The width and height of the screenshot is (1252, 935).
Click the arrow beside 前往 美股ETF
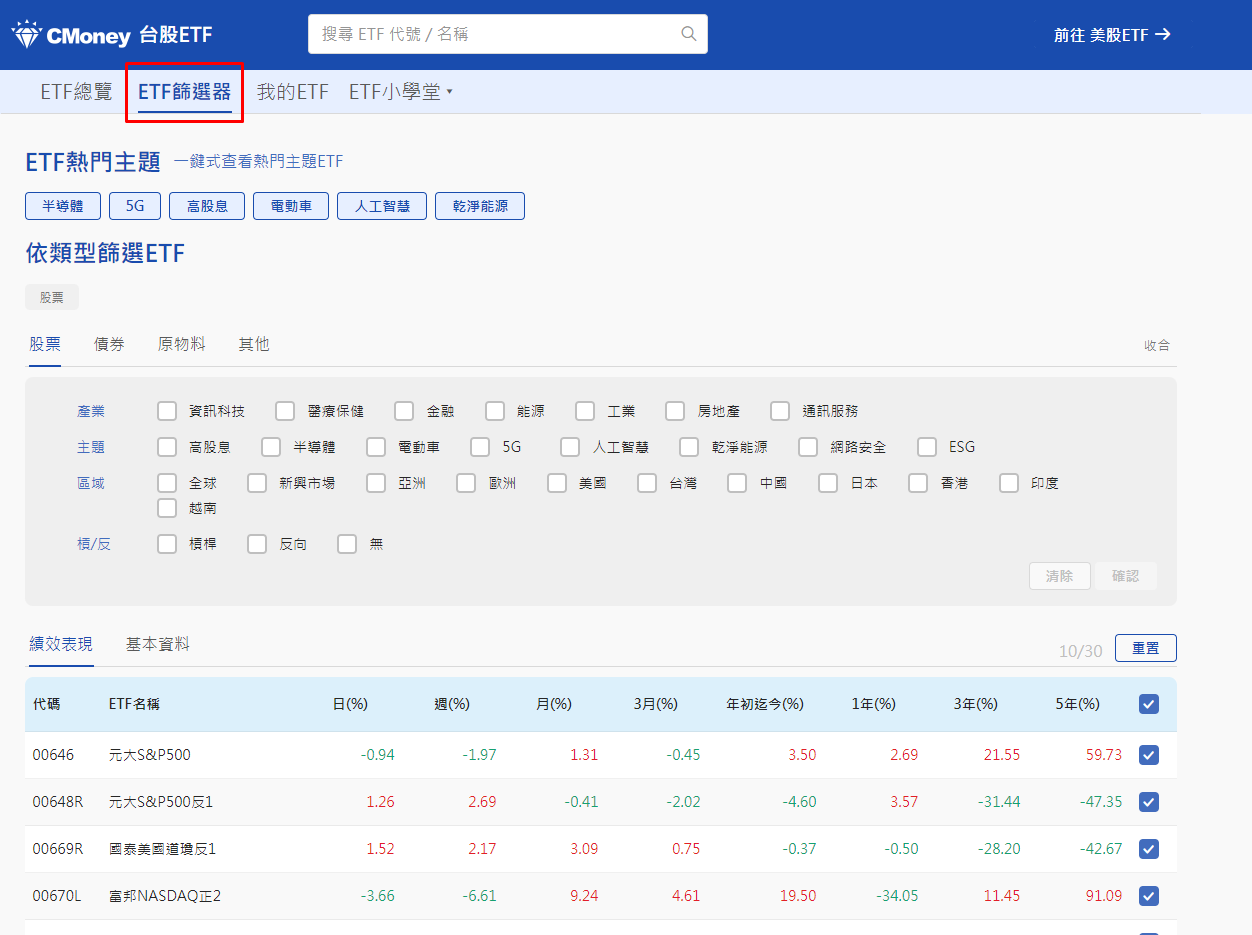pos(1163,32)
